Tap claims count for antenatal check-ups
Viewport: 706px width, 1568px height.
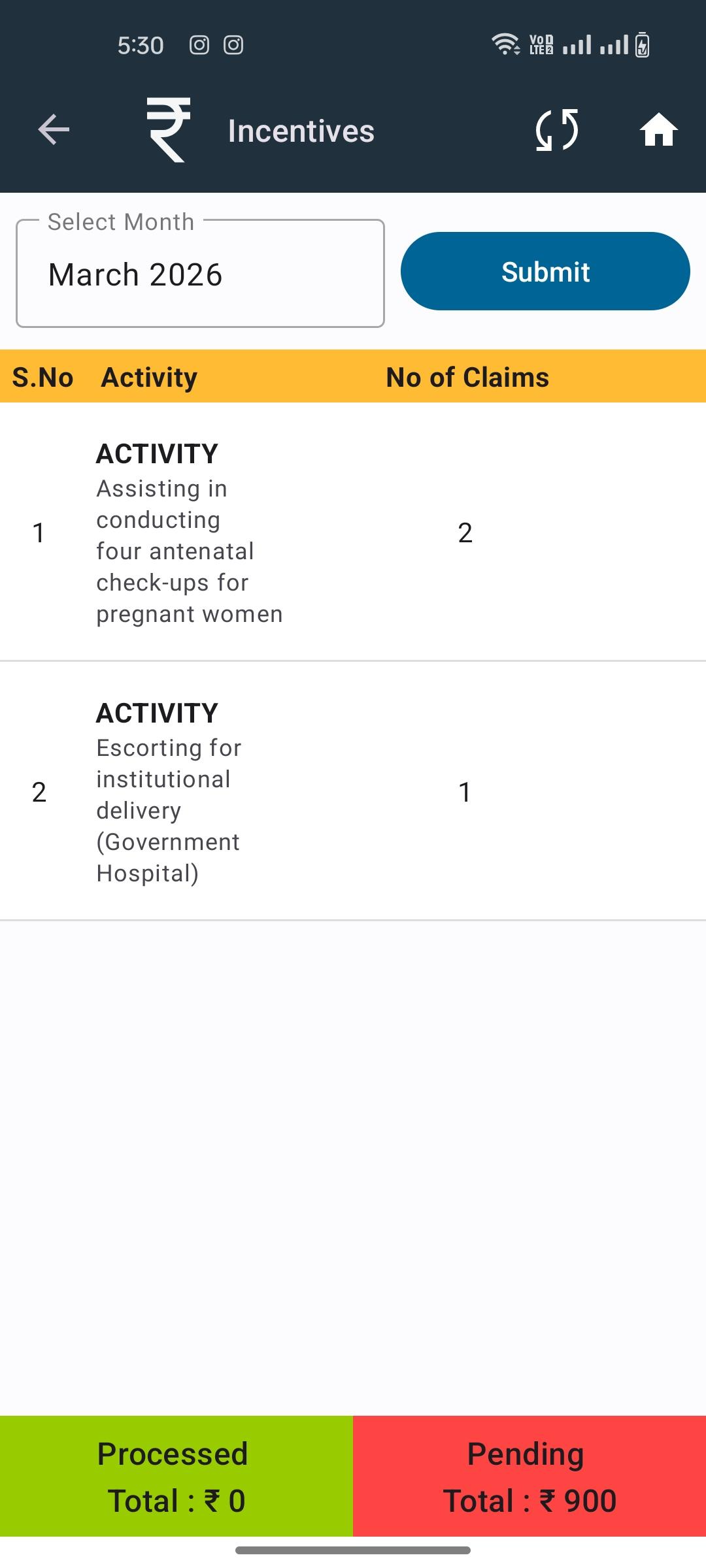pyautogui.click(x=465, y=532)
